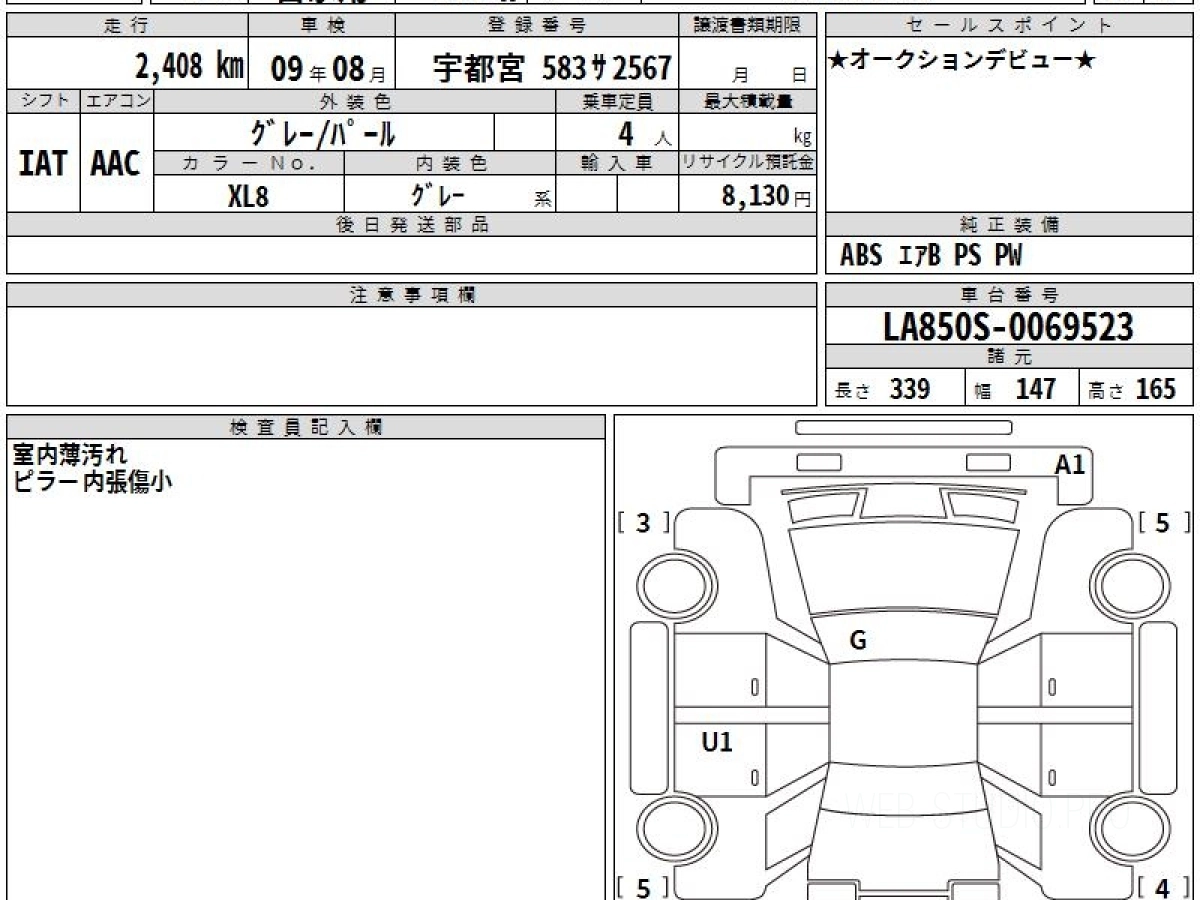Click the 外装色 header
The image size is (1200, 900).
pos(355,101)
